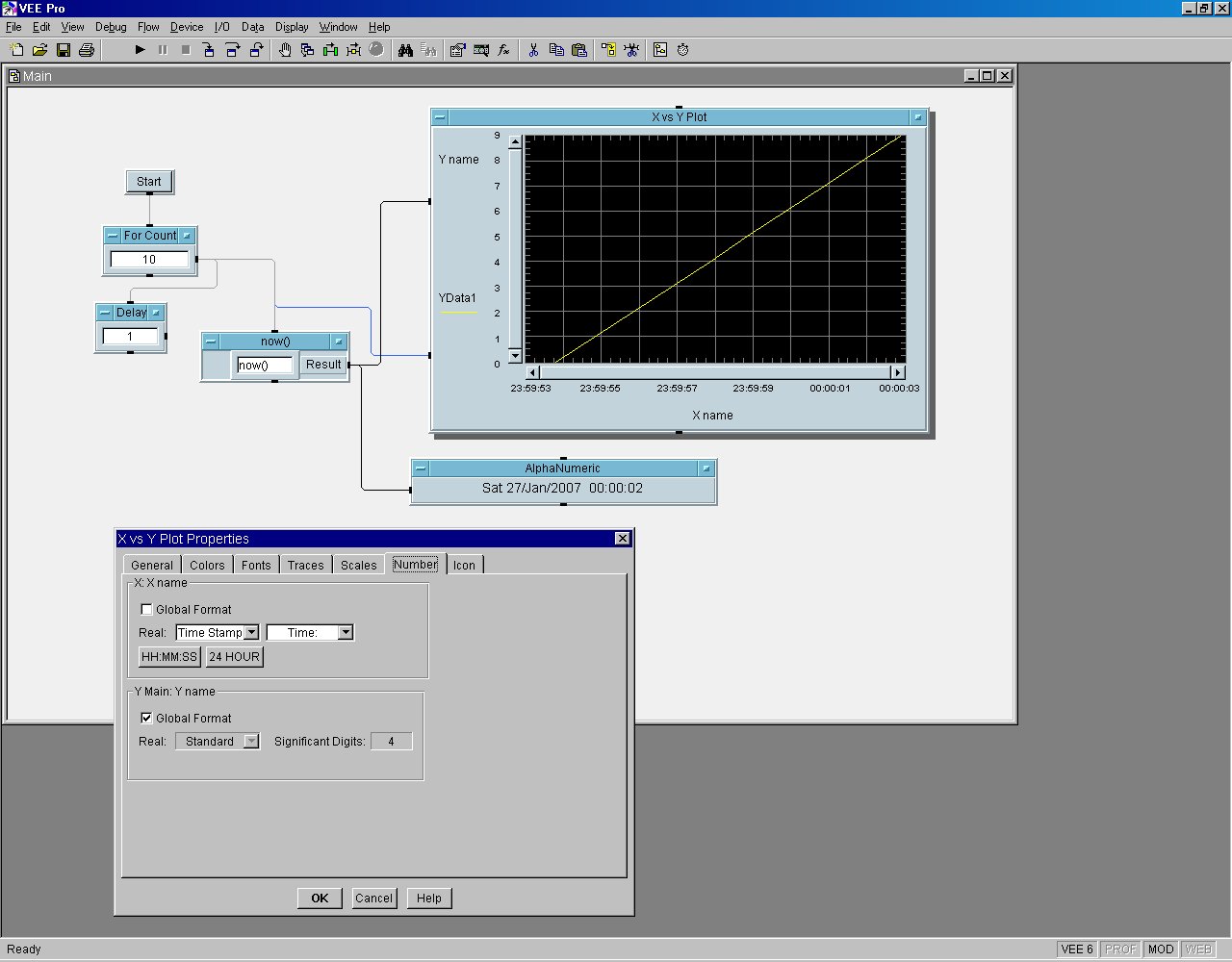Screen dimensions: 1232x962
Task: Click the Save diskette icon
Action: click(64, 50)
